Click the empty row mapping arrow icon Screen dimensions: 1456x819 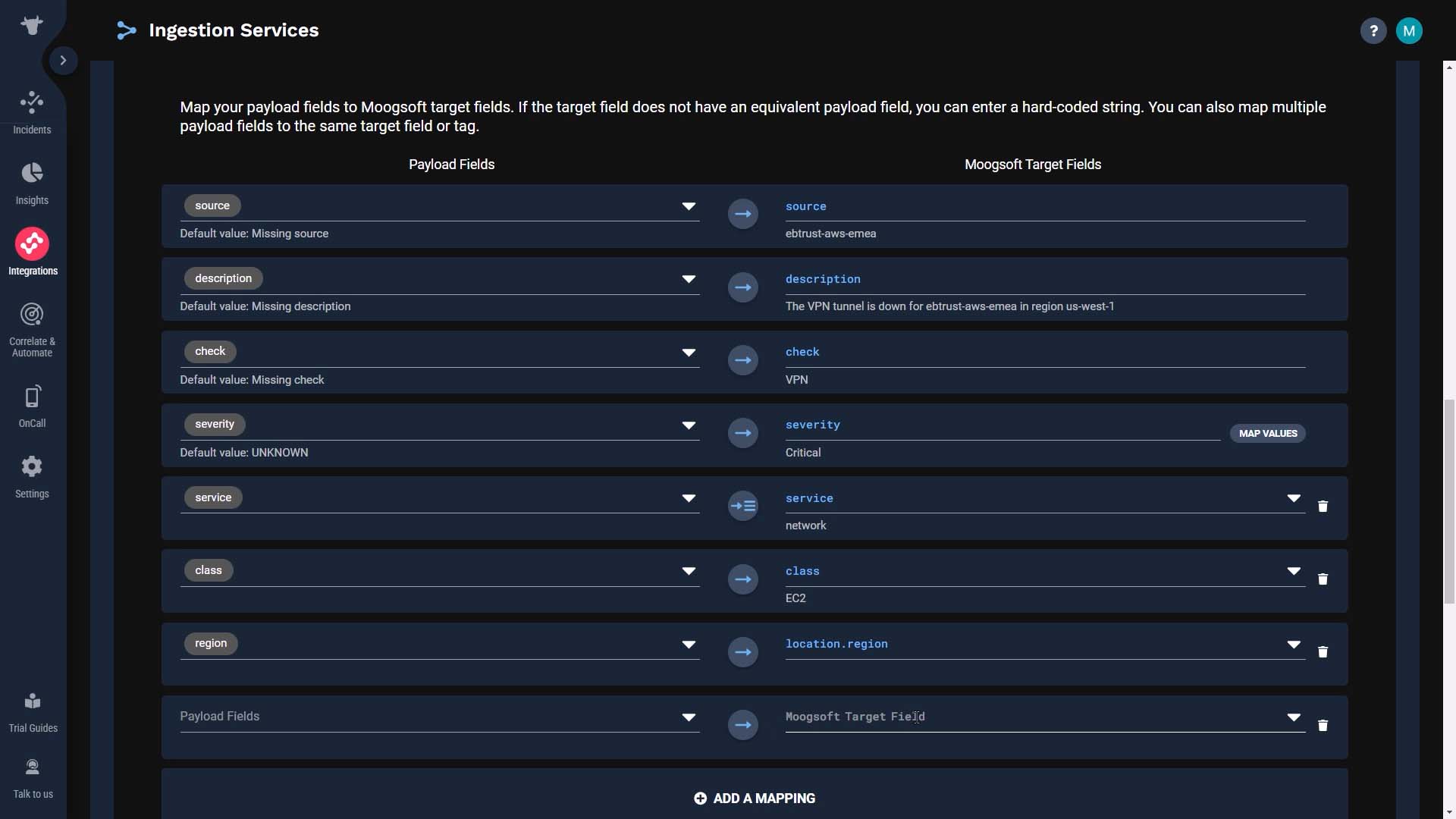(743, 725)
